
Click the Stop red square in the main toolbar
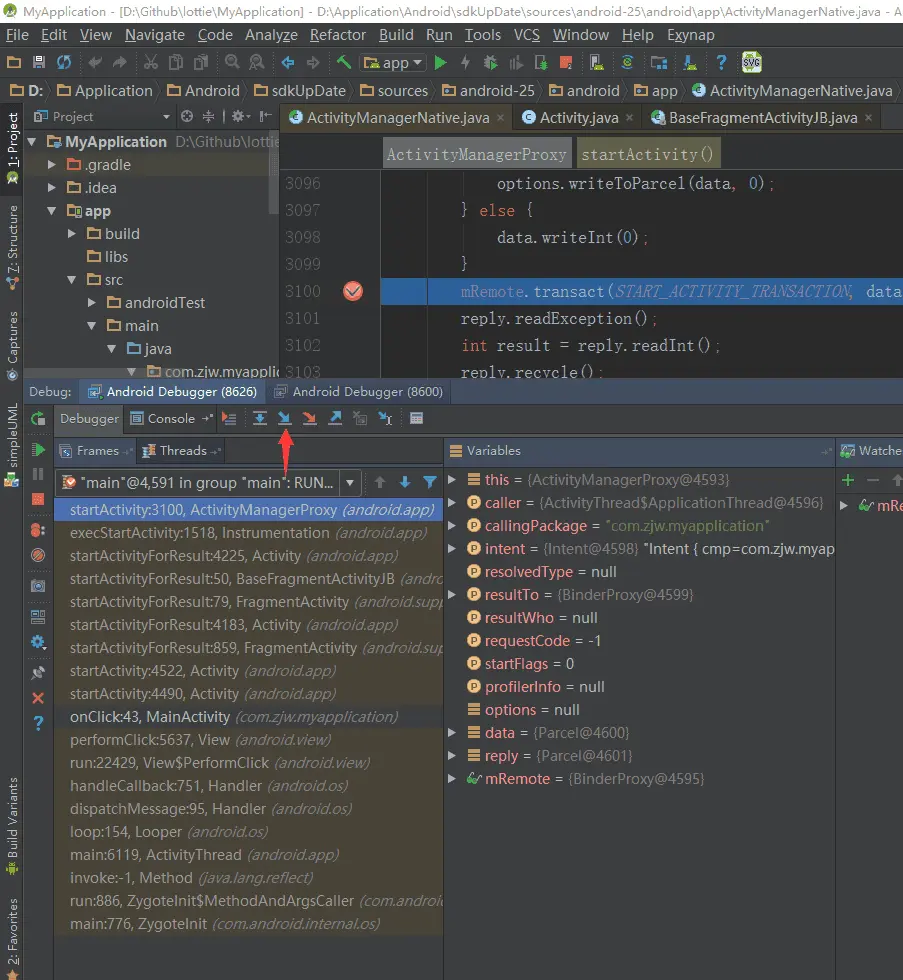click(x=566, y=62)
